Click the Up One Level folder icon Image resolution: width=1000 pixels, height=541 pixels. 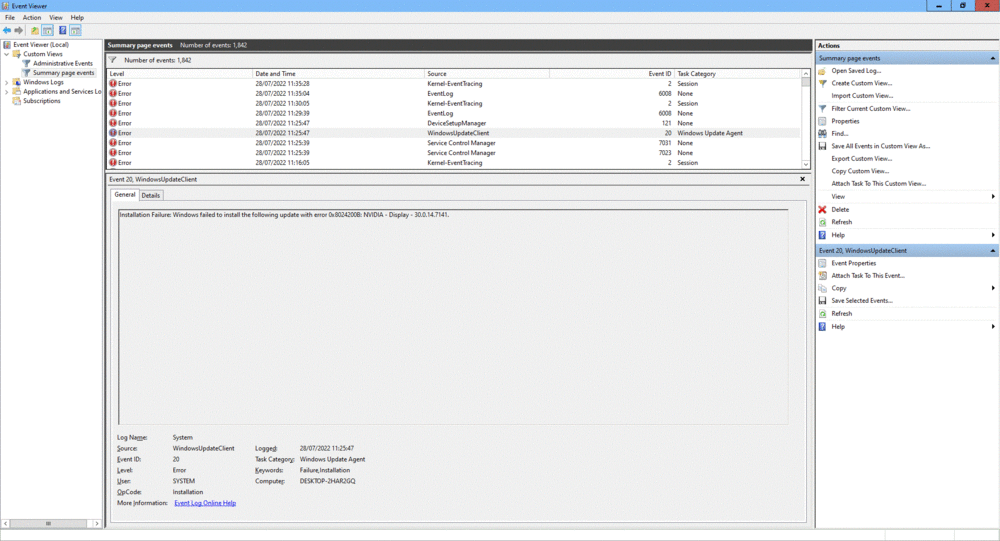(x=34, y=31)
